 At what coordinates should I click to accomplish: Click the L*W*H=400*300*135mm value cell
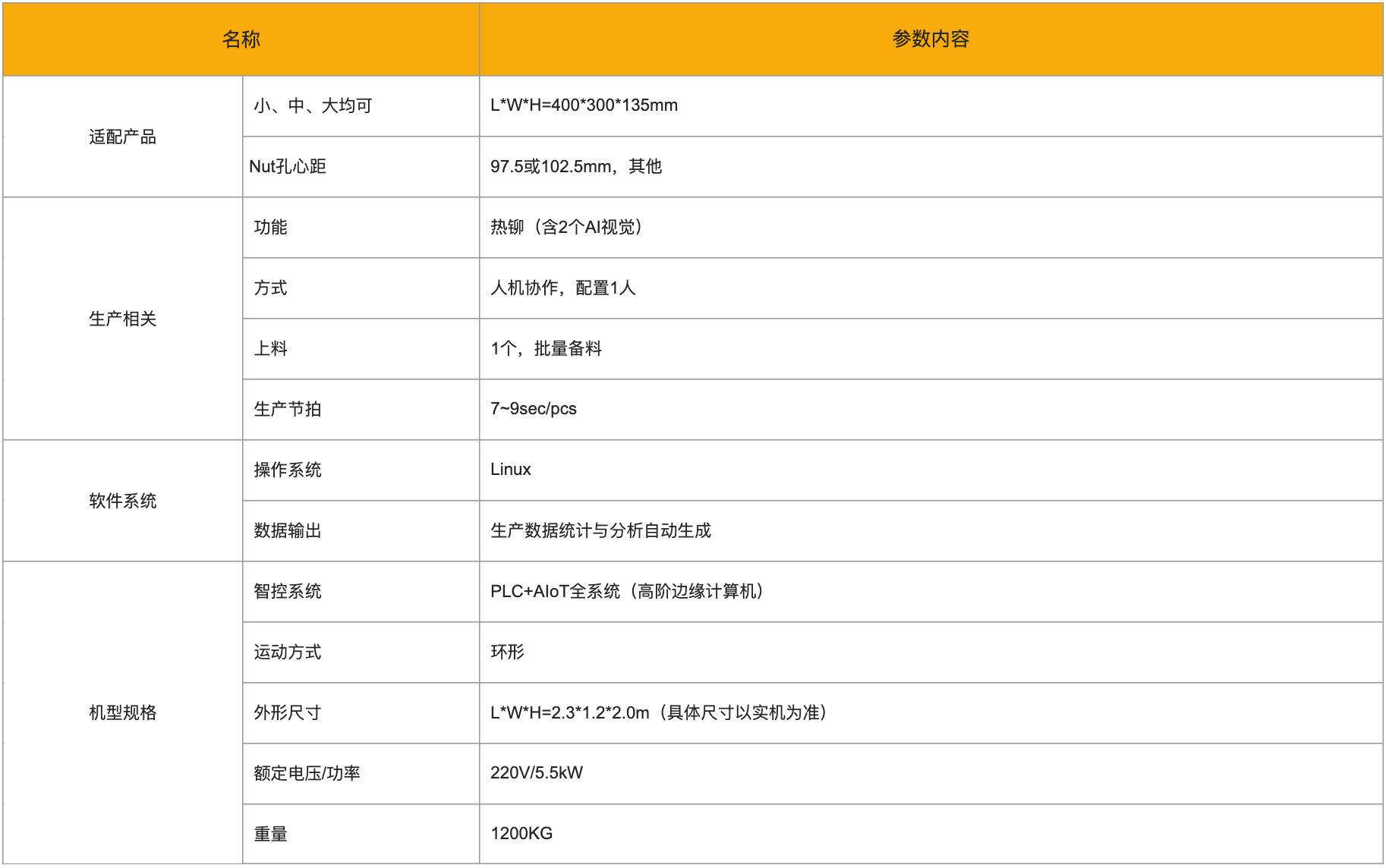pos(584,105)
